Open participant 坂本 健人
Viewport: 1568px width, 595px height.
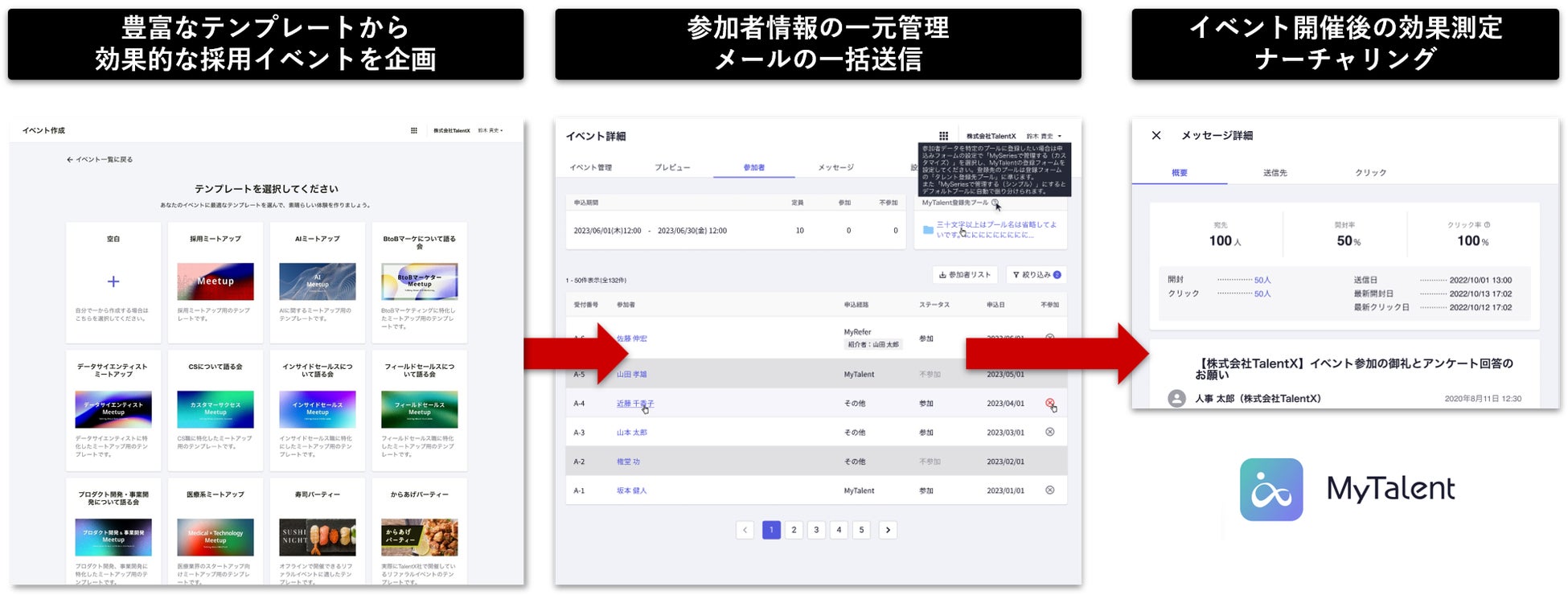632,490
